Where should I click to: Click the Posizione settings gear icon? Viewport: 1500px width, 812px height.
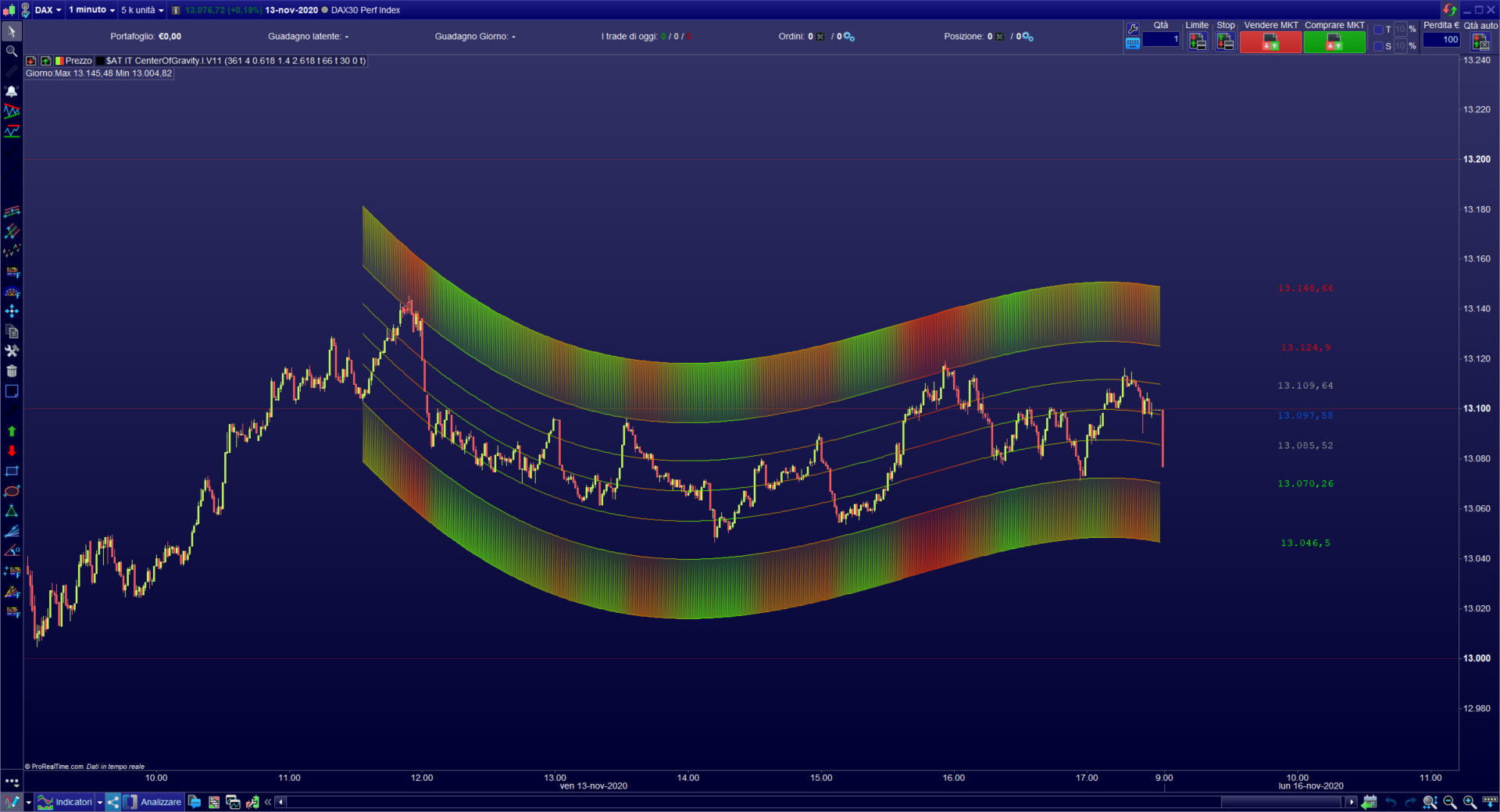(1028, 37)
